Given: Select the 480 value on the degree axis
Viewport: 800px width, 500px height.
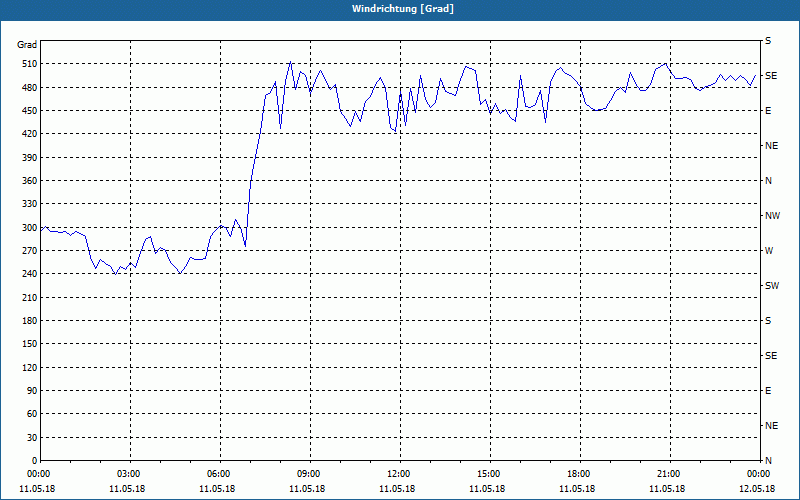Looking at the screenshot, I should point(30,88).
